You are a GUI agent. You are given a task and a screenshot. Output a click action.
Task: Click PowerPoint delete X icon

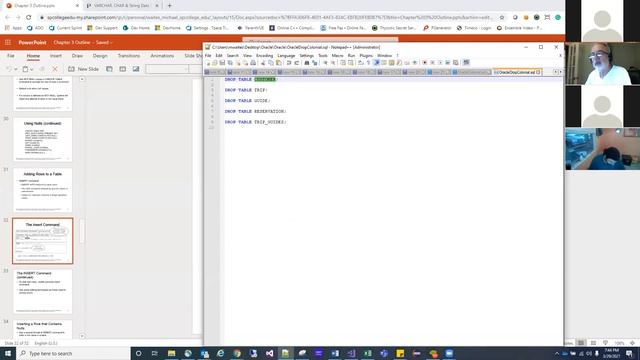55,69
